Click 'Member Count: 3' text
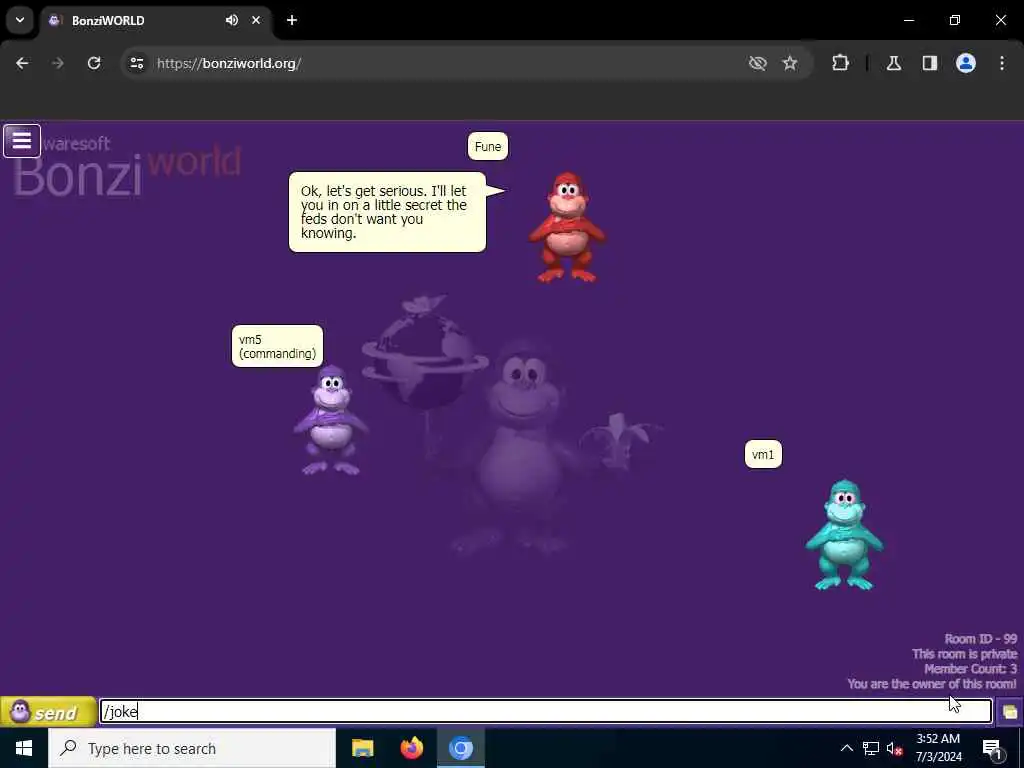 970,669
